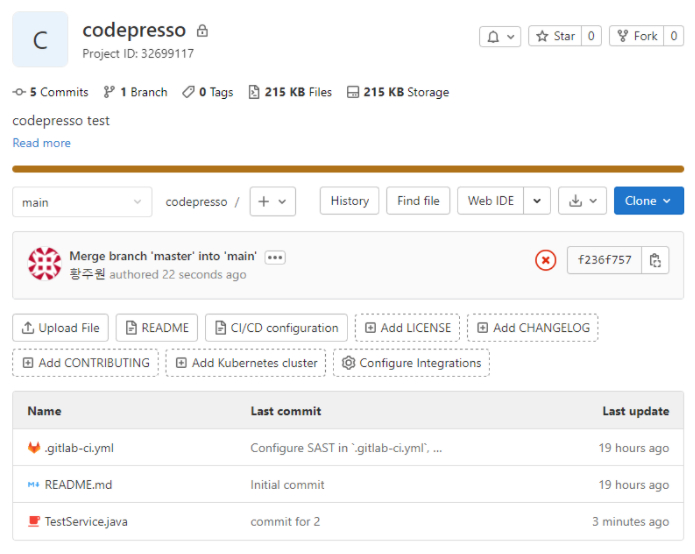Open the Web IDE

point(491,201)
